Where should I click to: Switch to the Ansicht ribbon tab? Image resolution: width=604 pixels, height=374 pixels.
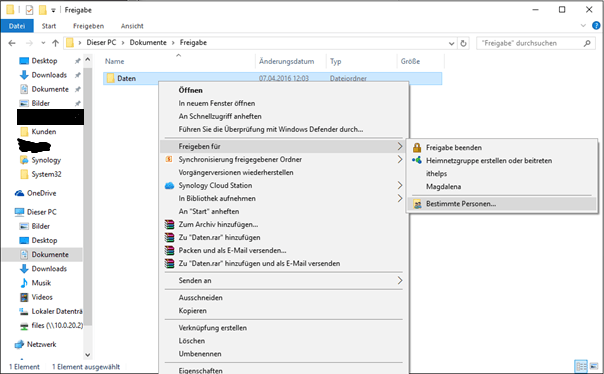click(x=132, y=26)
